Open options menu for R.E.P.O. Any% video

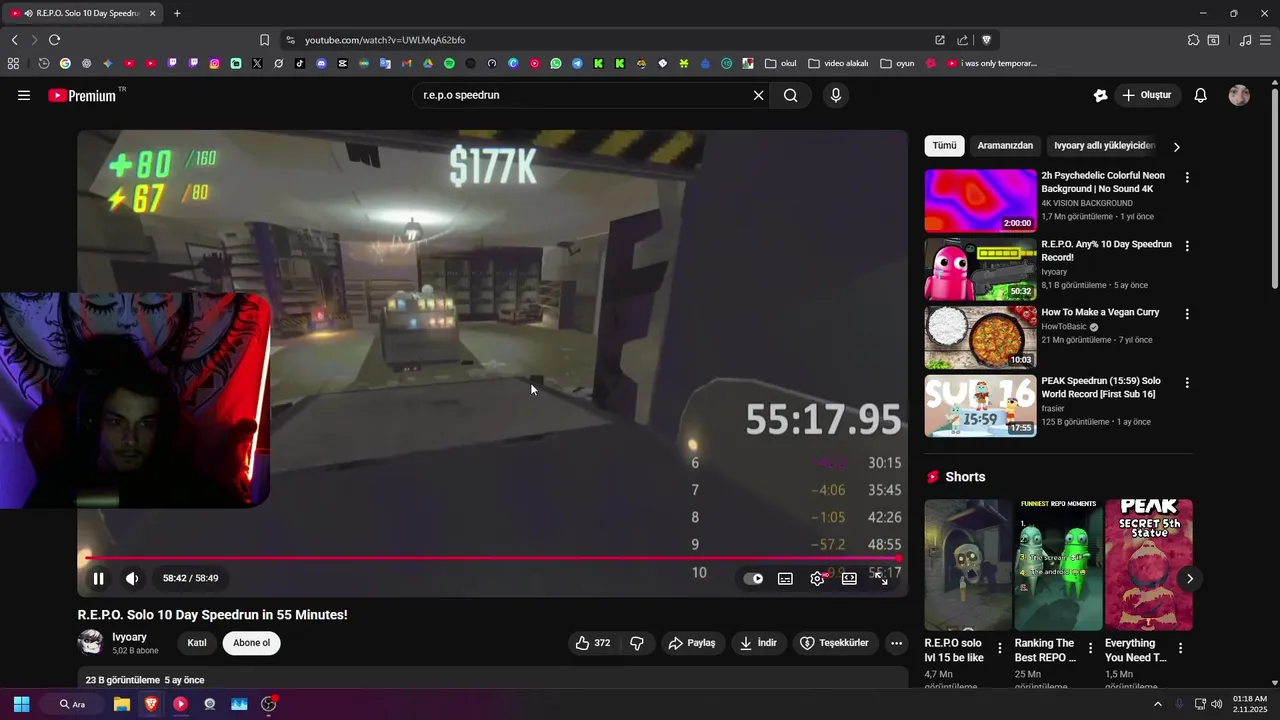[1187, 245]
